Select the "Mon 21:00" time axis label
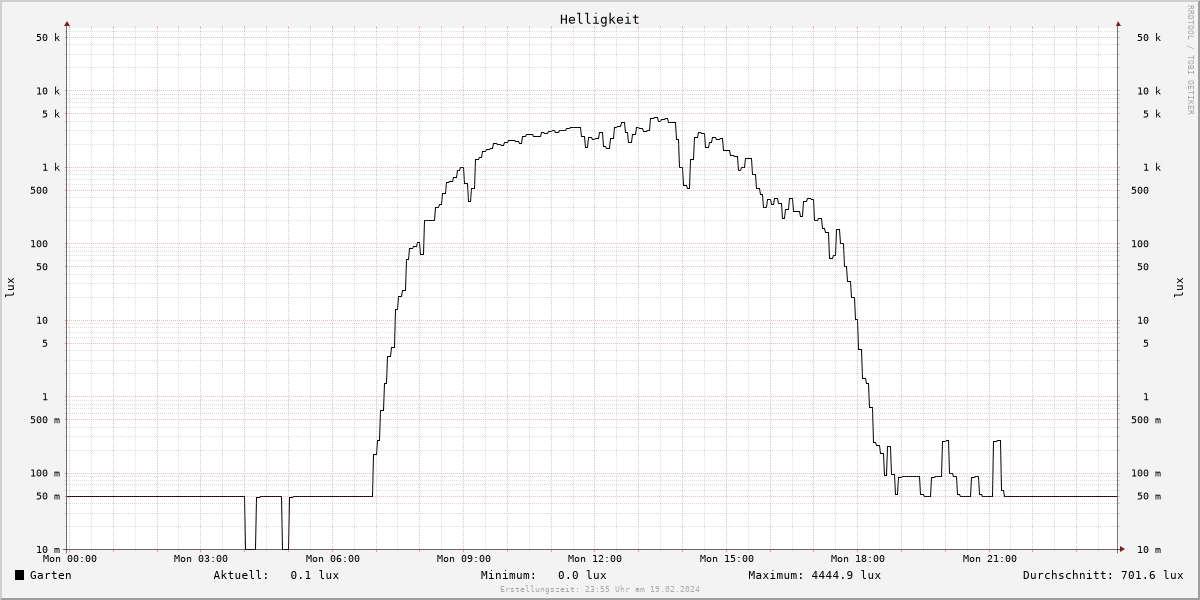 [990, 559]
